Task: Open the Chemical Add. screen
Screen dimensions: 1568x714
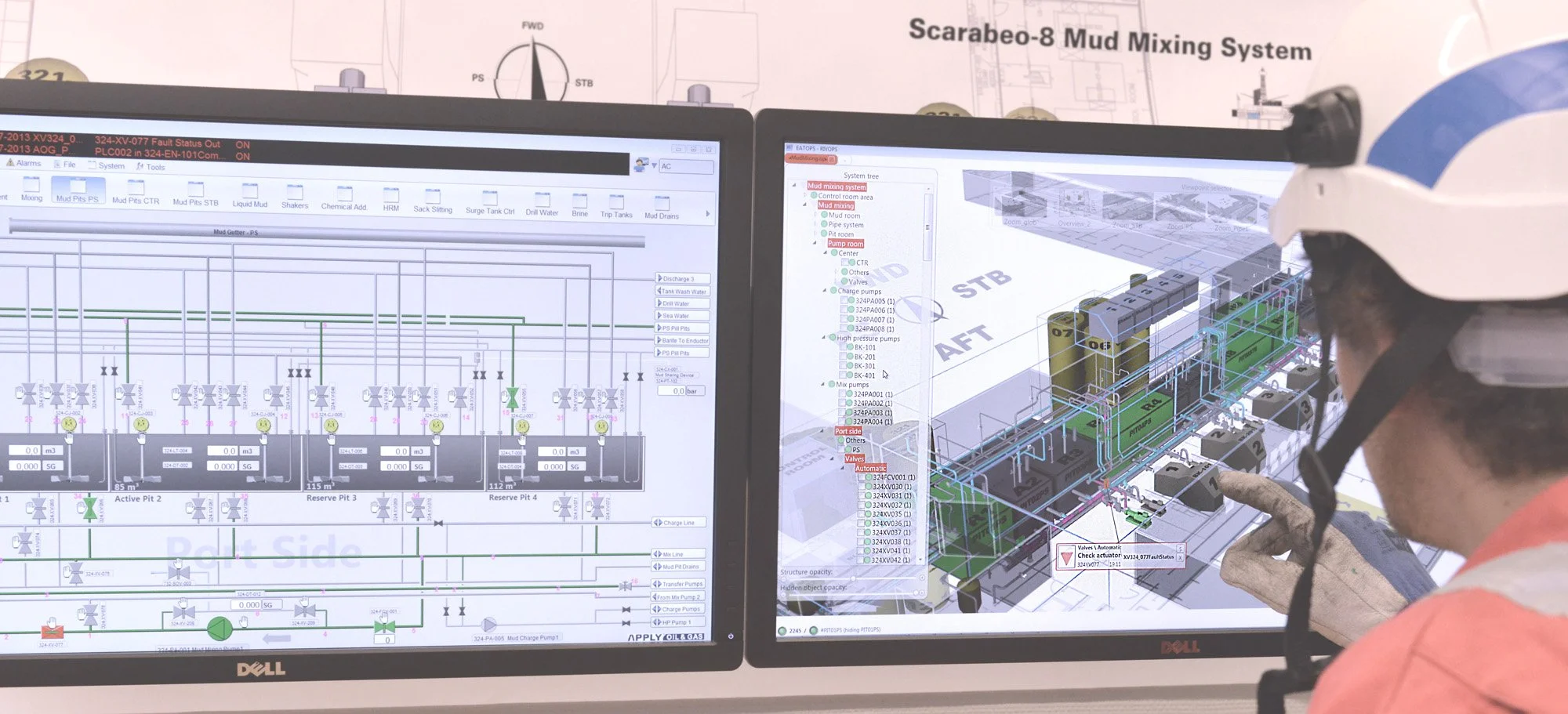Action: point(343,199)
